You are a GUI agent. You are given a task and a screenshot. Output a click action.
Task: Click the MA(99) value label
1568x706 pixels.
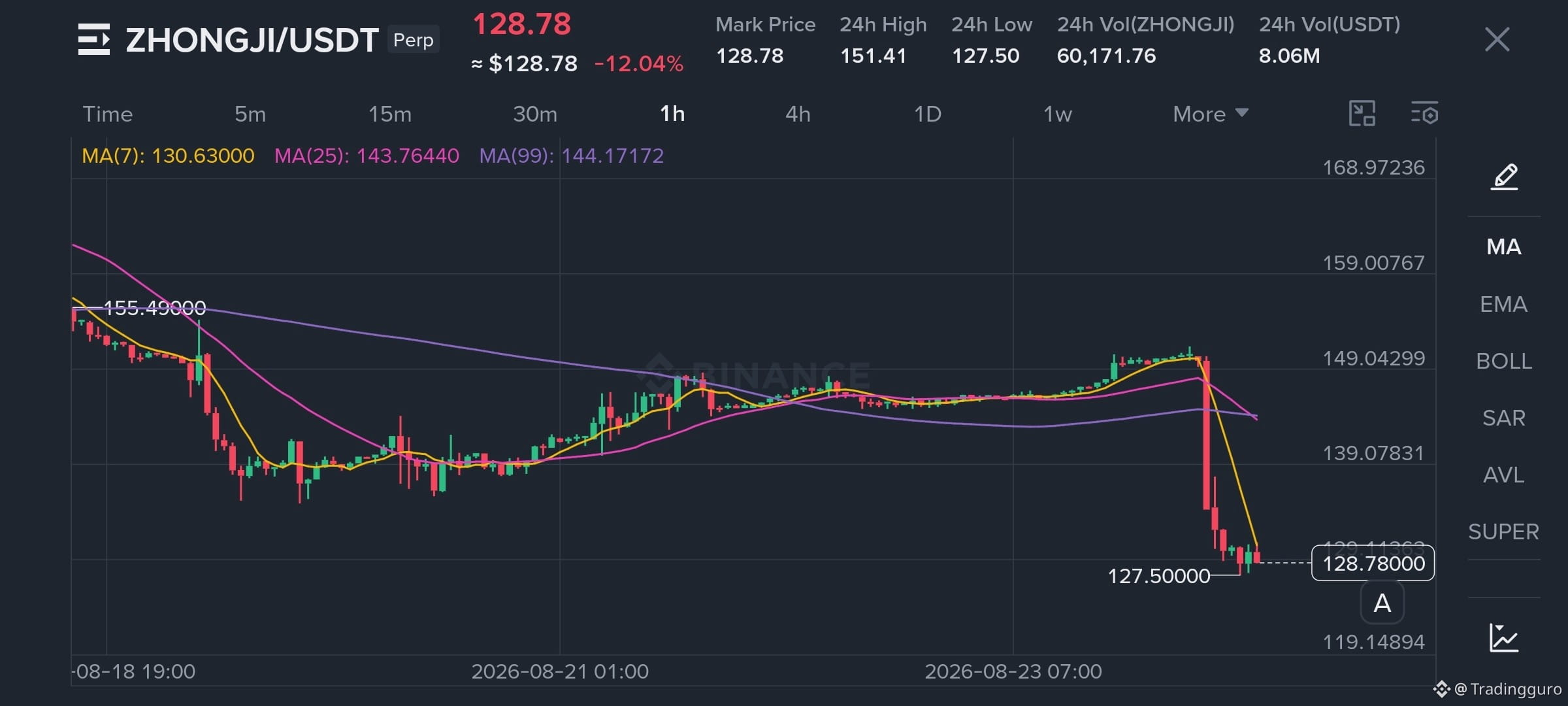572,156
